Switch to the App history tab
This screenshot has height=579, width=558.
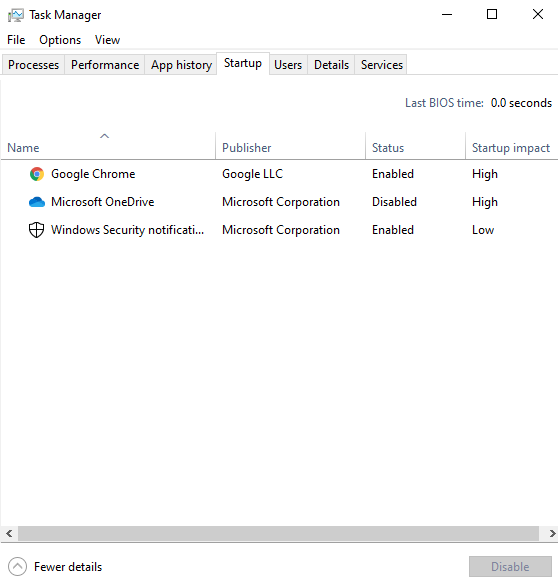[x=181, y=65]
